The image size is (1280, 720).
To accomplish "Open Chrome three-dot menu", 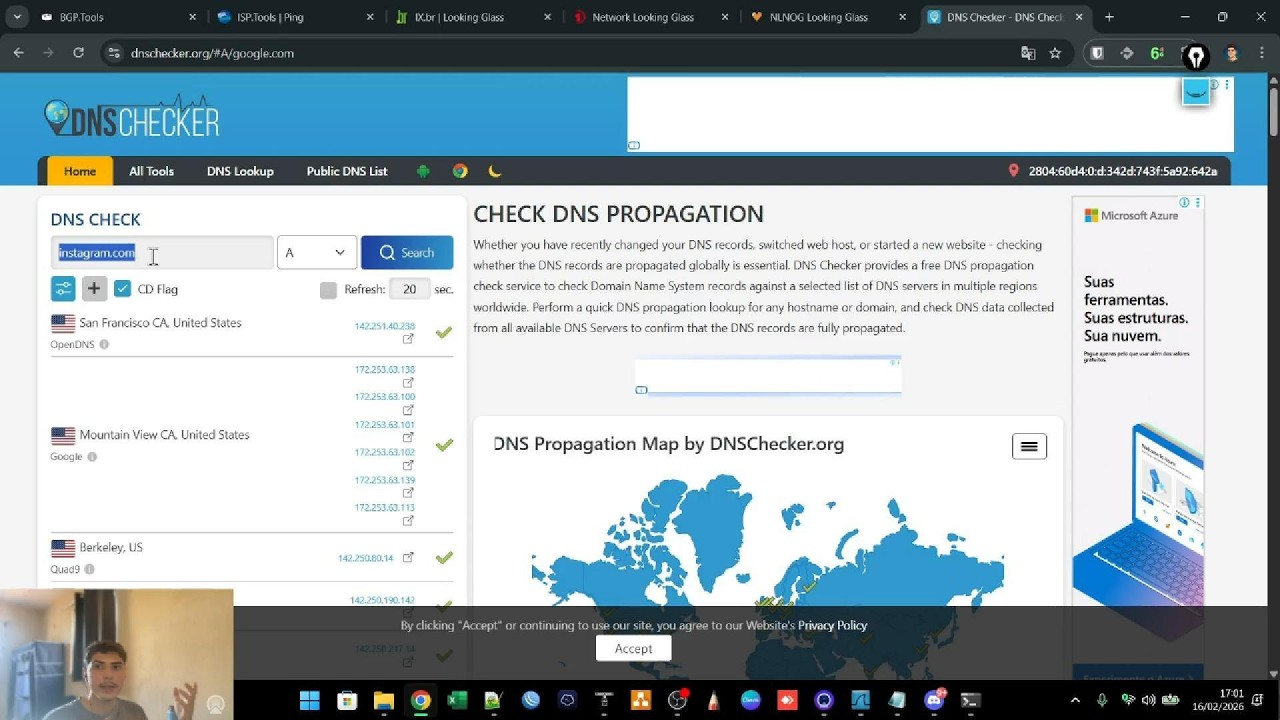I will click(x=1261, y=53).
